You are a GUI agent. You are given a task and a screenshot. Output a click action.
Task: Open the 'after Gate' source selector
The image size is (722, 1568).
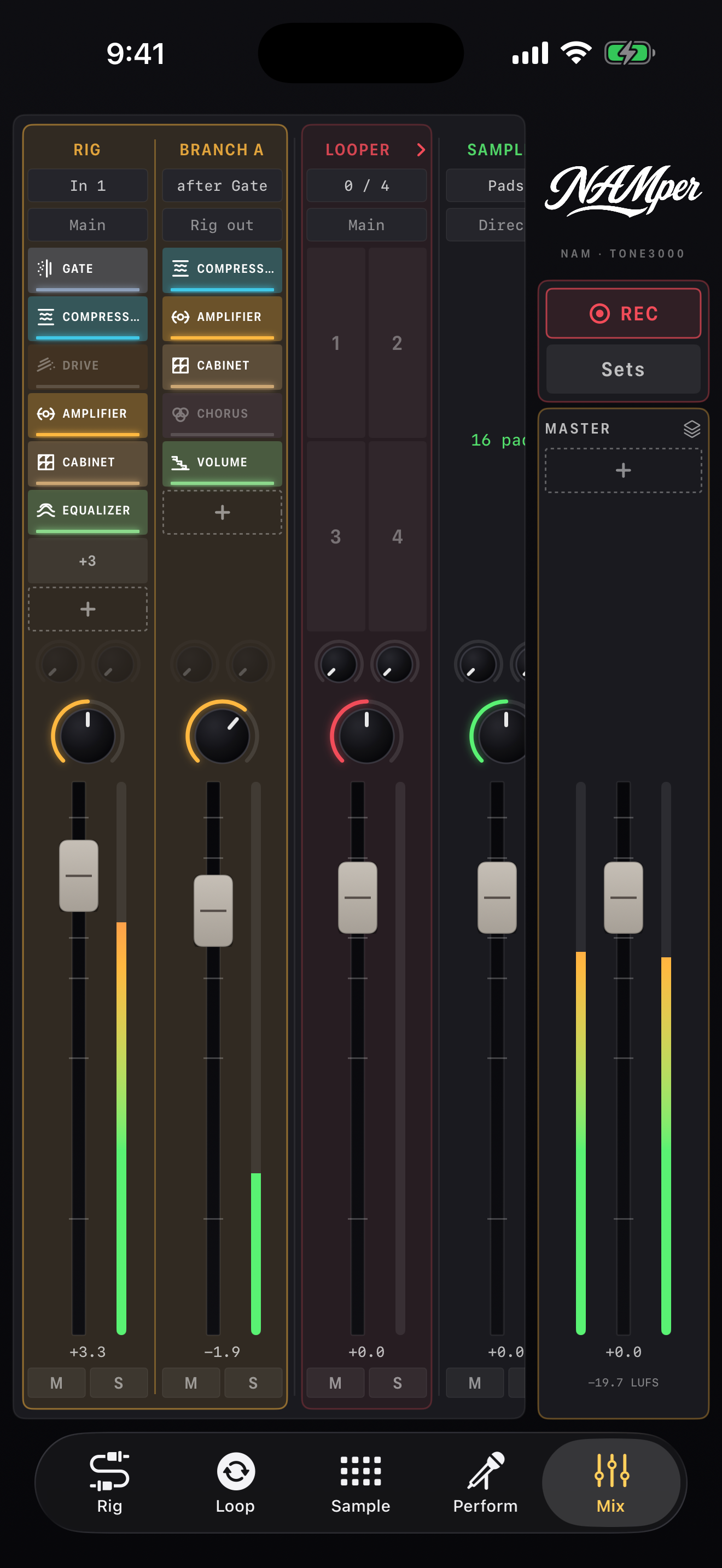pos(222,186)
